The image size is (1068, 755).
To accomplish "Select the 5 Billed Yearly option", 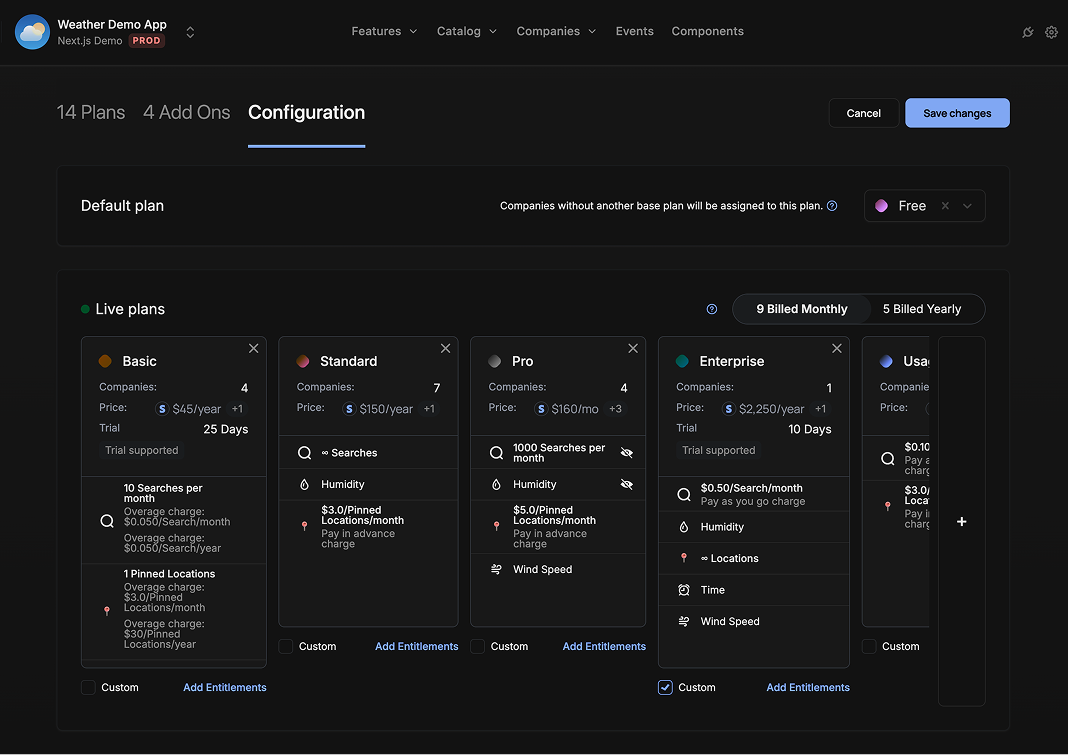I will click(x=921, y=309).
